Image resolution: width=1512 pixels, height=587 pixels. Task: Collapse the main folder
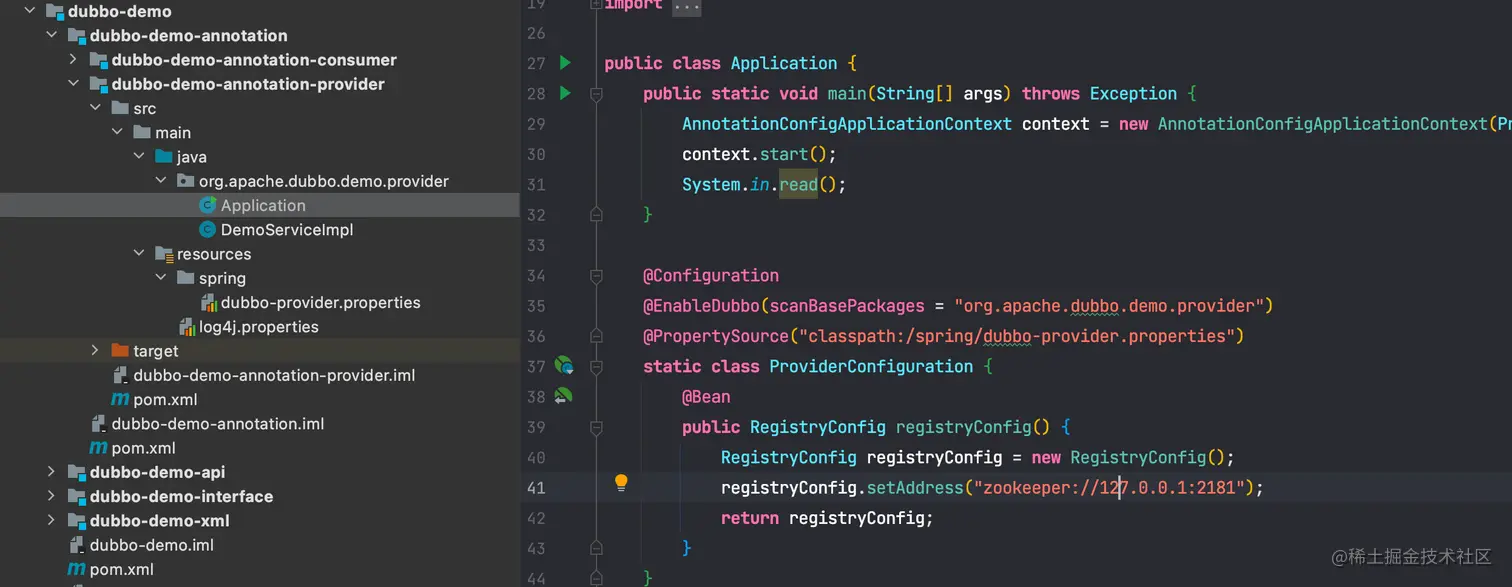tap(116, 133)
